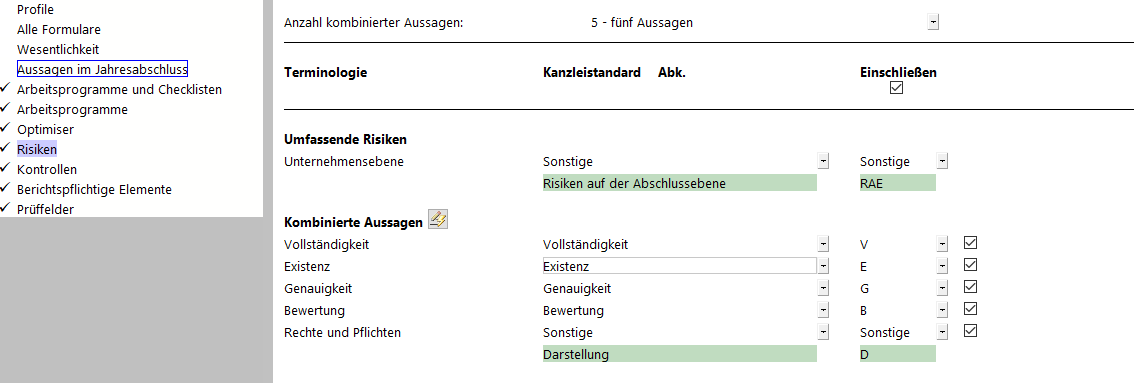Open the Anzahl kombinierter Aussagen dropdown
This screenshot has width=1142, height=383.
(933, 23)
